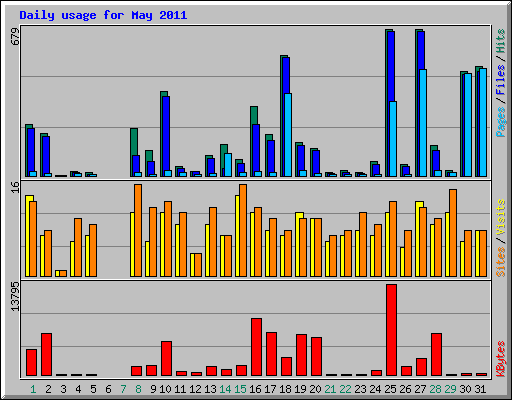This screenshot has height=400, width=512.
Task: Click the Sites legend label
Action: pyautogui.click(x=500, y=262)
